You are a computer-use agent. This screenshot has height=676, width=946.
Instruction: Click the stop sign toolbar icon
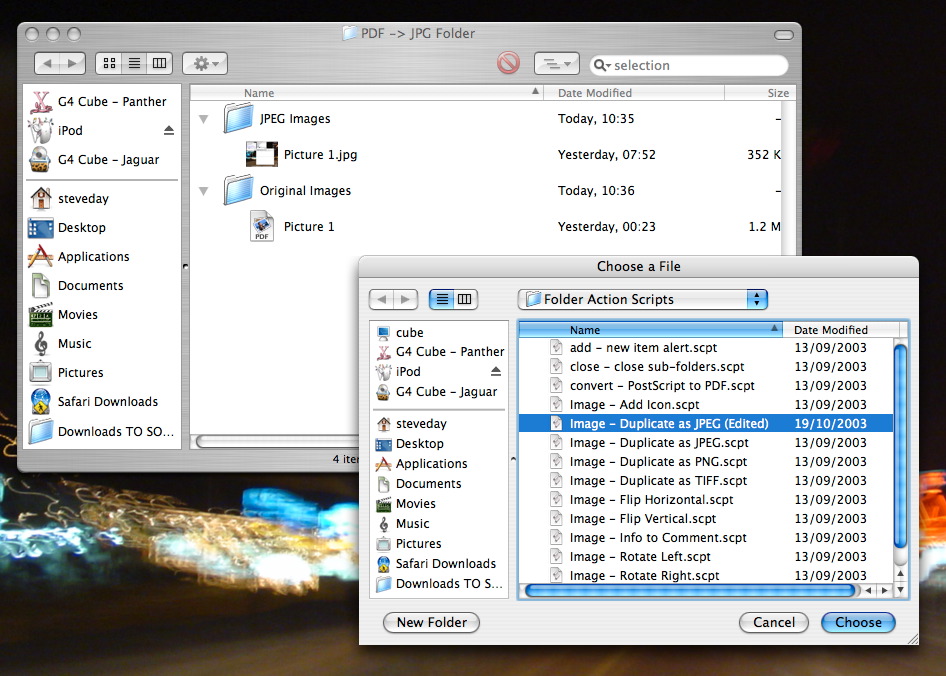tap(508, 64)
